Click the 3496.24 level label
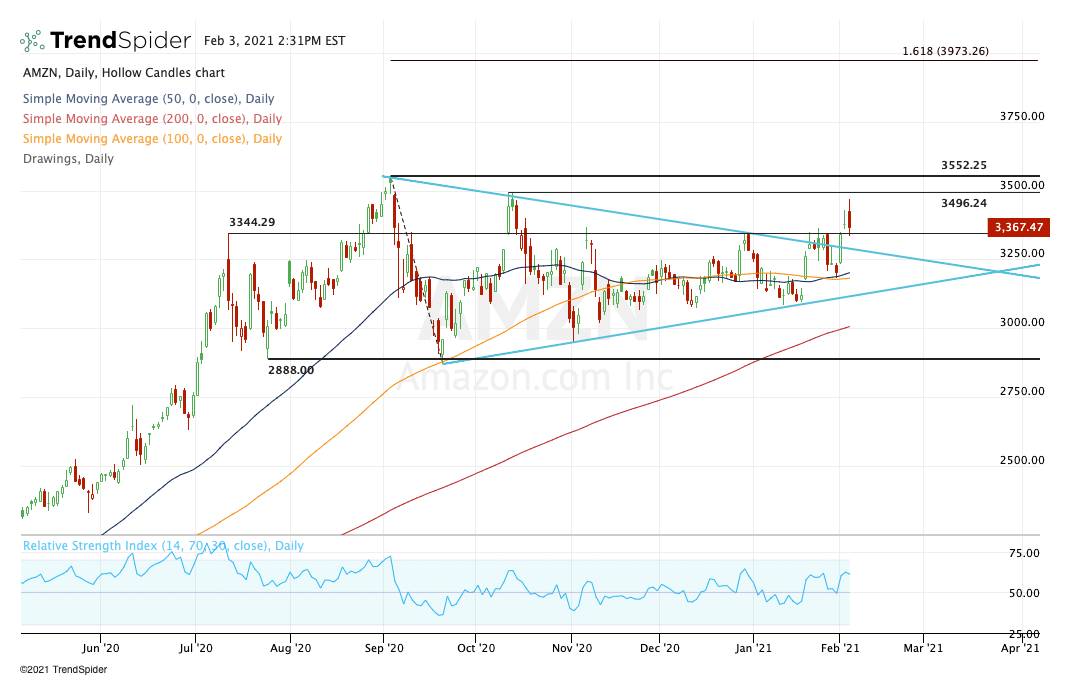Viewport: 1070px width, 679px height. (964, 203)
